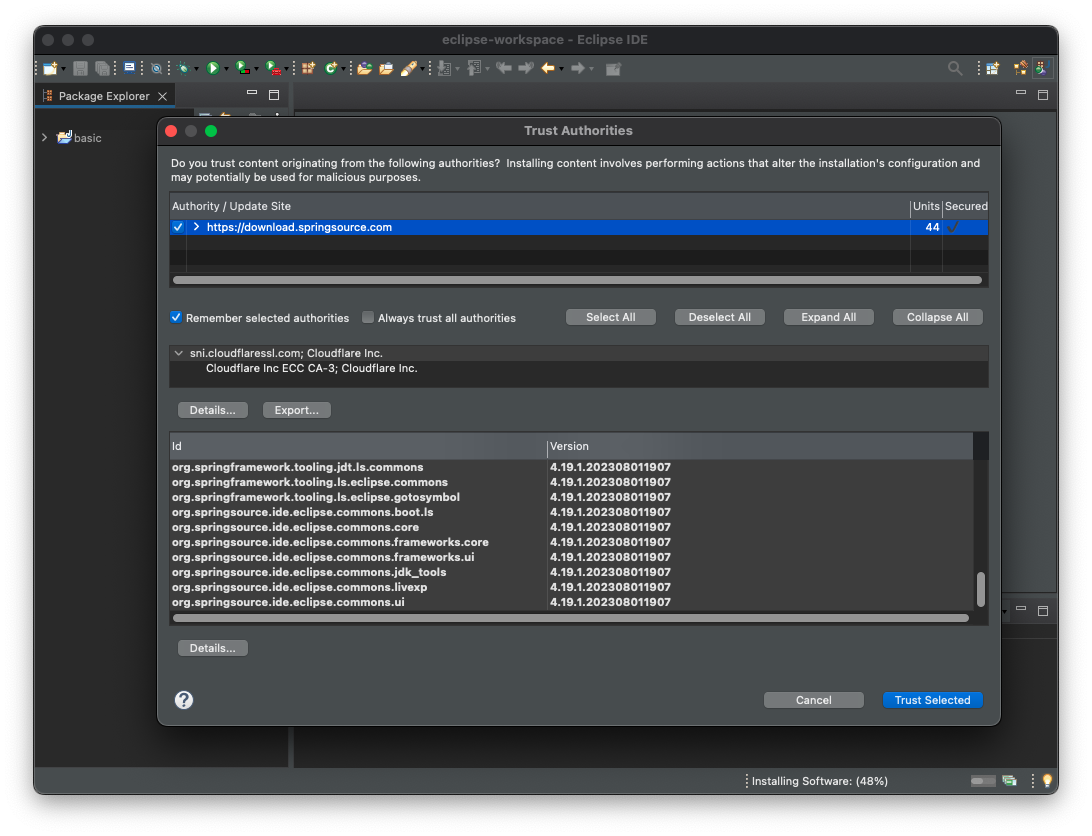The height and width of the screenshot is (836, 1092).
Task: Click the Deselect All button
Action: pos(719,317)
